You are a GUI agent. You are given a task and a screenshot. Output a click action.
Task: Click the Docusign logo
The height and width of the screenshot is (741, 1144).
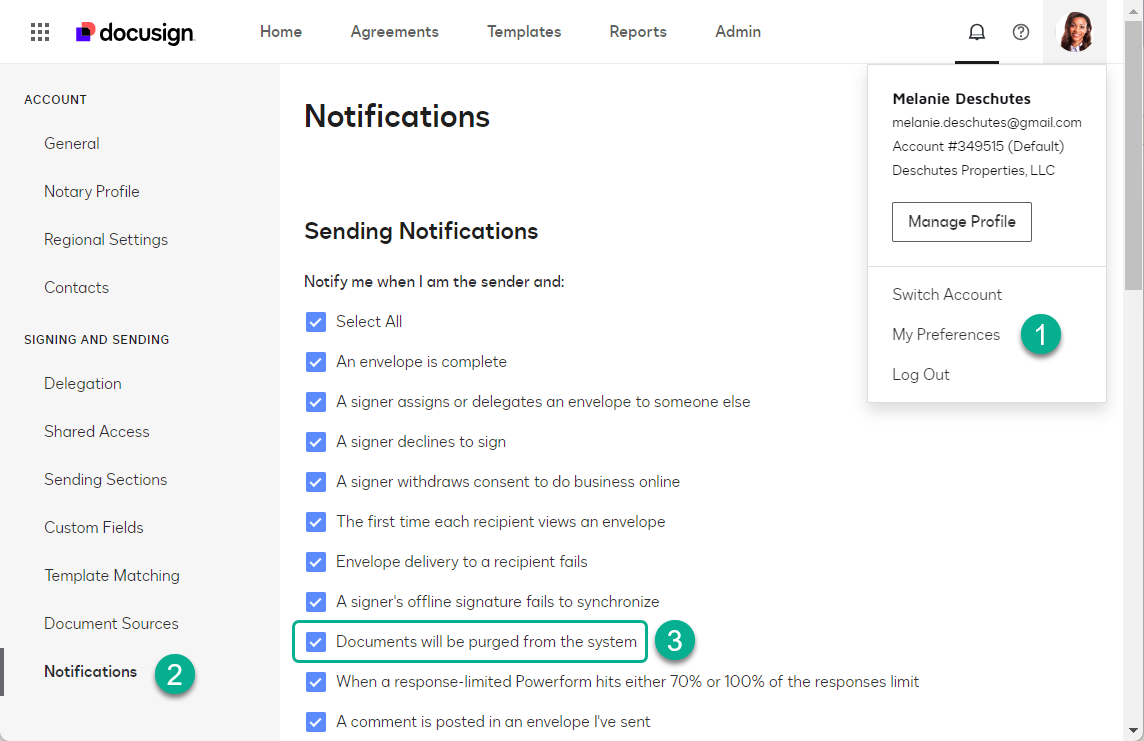coord(135,32)
